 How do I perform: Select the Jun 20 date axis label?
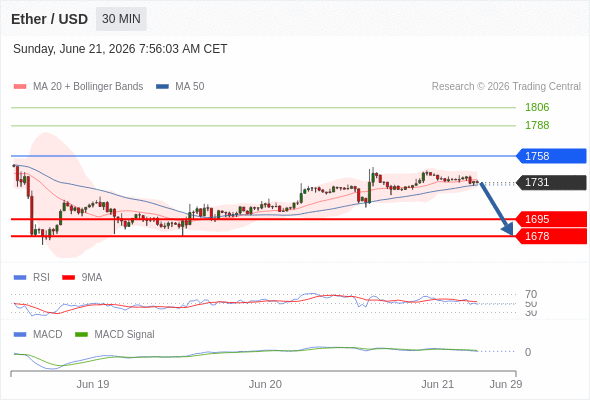(x=265, y=384)
